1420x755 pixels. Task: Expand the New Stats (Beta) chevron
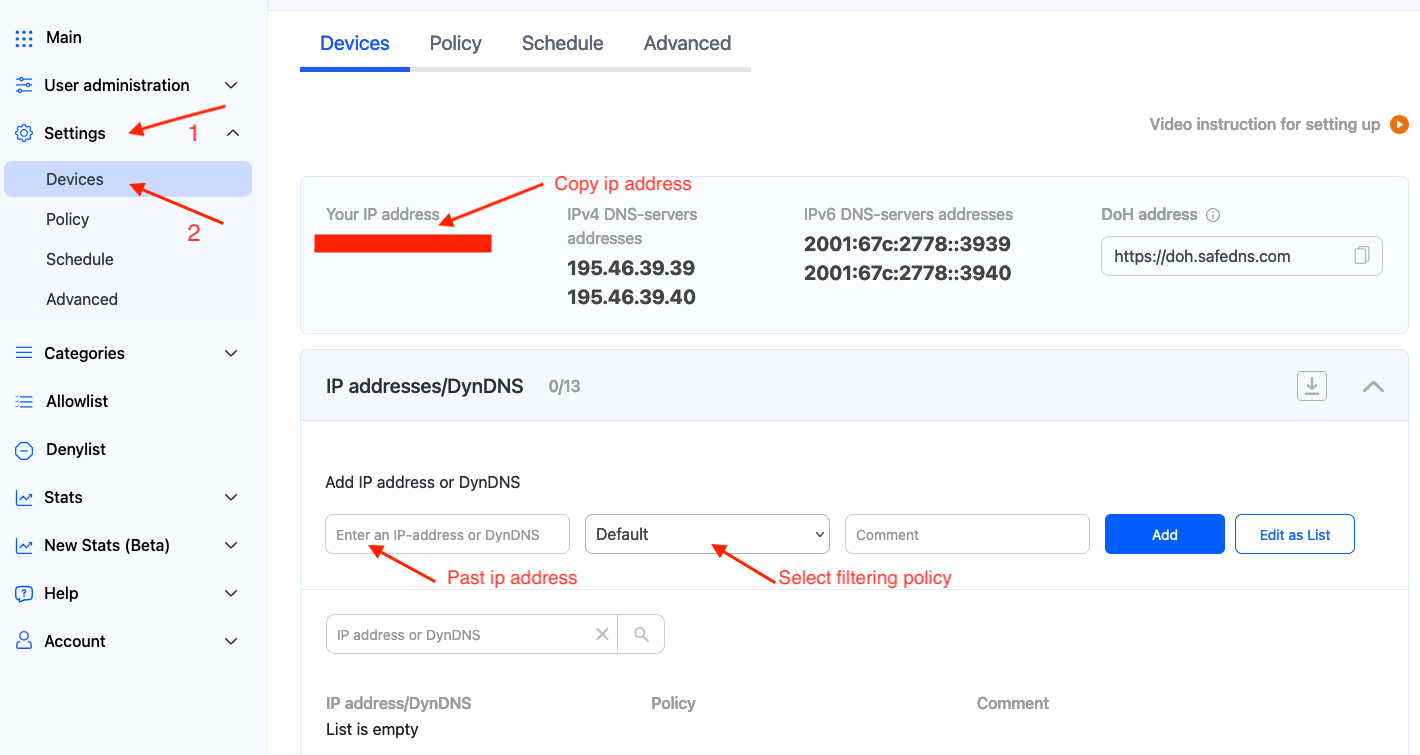(231, 545)
